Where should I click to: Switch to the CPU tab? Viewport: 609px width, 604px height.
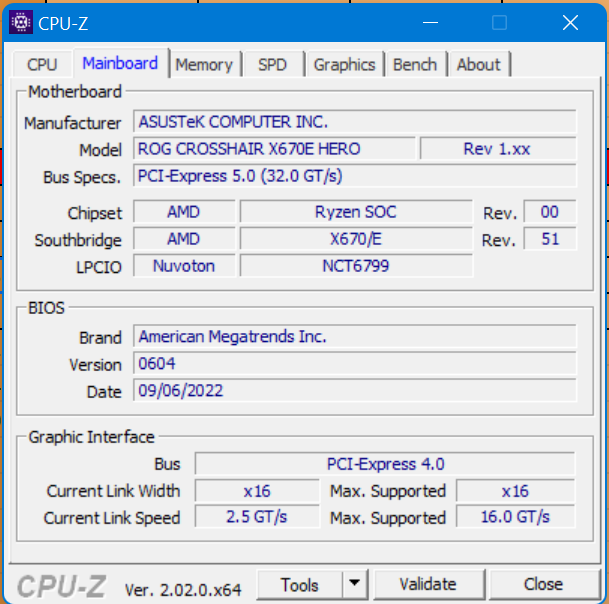click(x=42, y=64)
